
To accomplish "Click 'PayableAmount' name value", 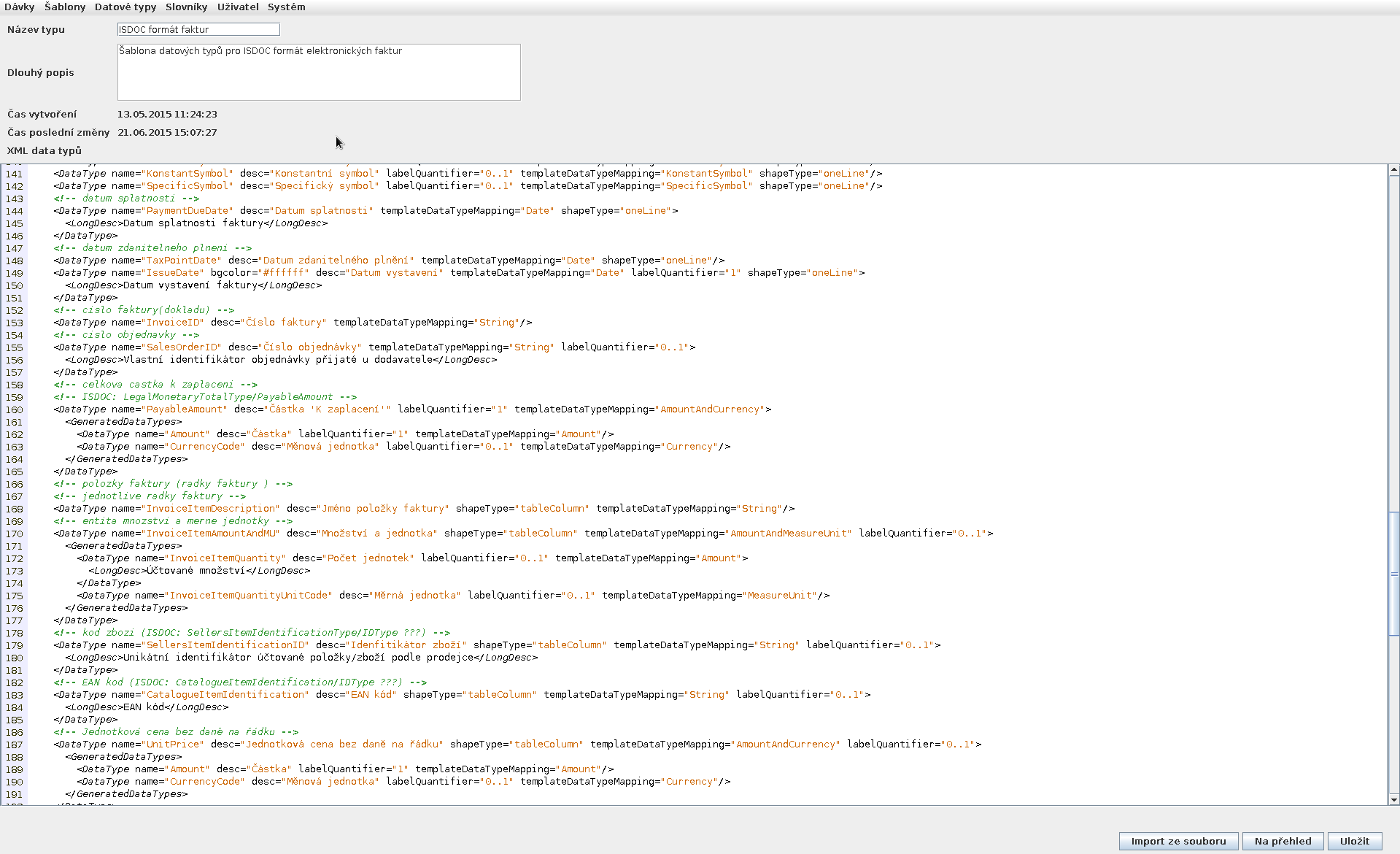I will (x=184, y=409).
